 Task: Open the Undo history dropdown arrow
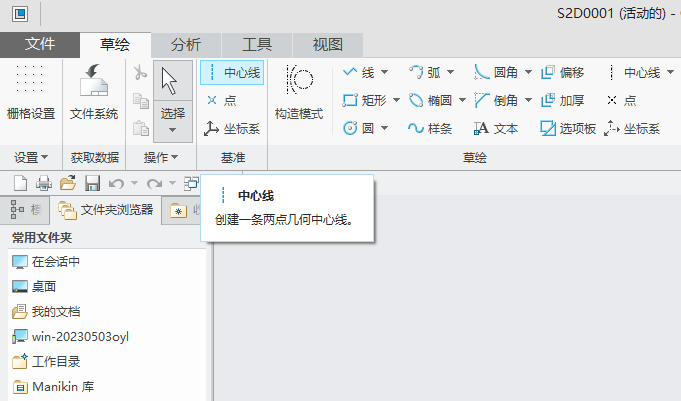[x=135, y=183]
